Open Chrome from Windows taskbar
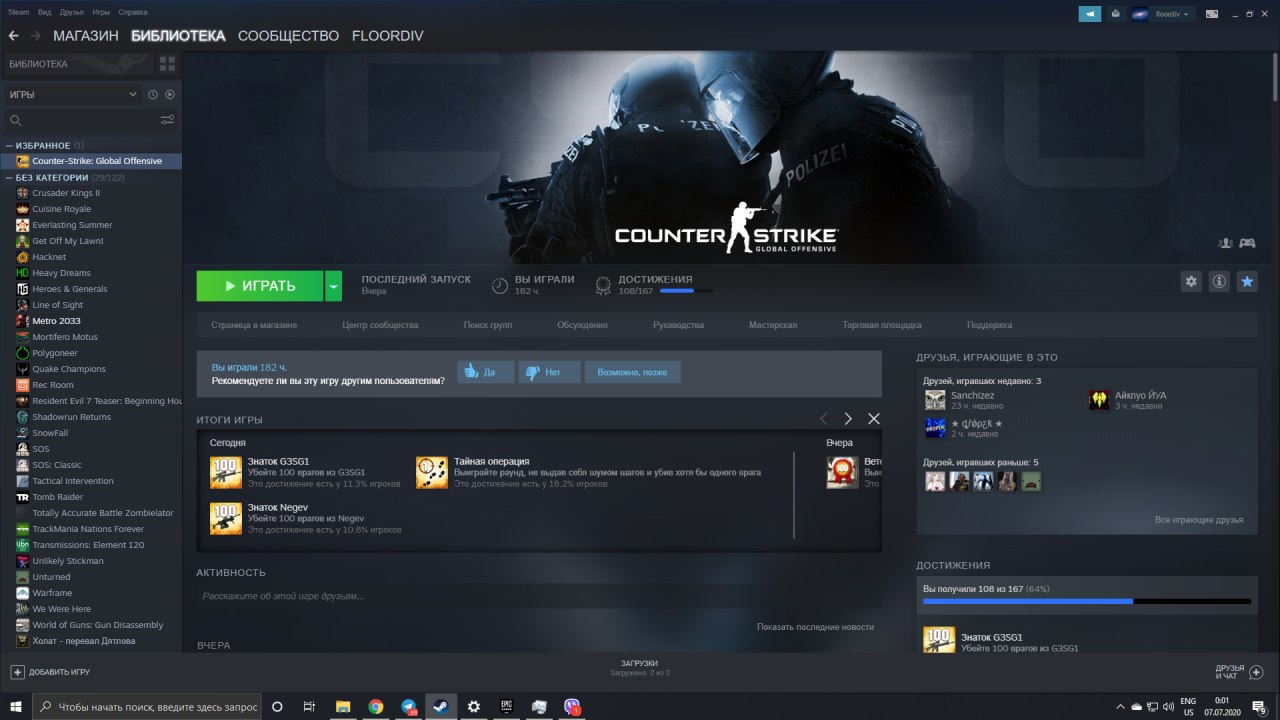Image resolution: width=1280 pixels, height=720 pixels. pyautogui.click(x=375, y=706)
